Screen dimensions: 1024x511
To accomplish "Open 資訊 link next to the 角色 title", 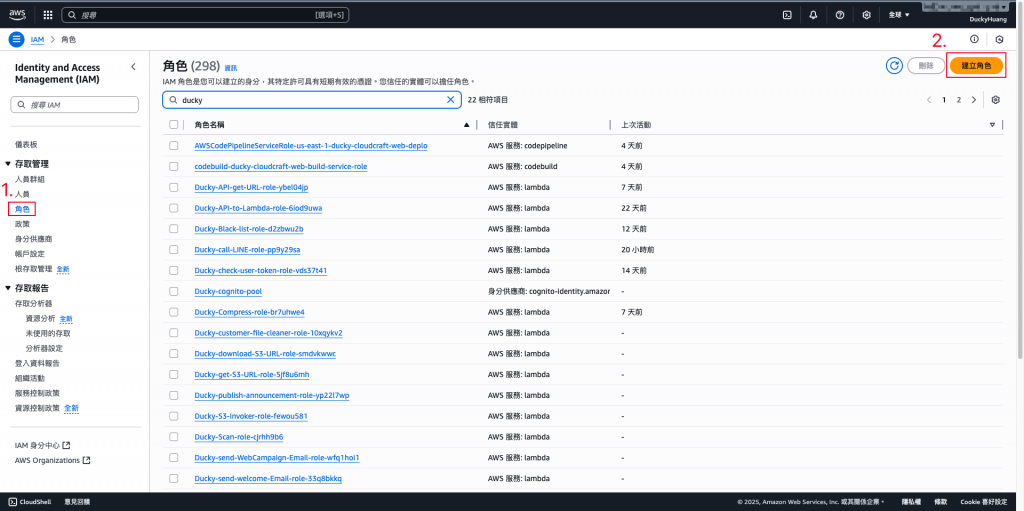I will [x=231, y=67].
